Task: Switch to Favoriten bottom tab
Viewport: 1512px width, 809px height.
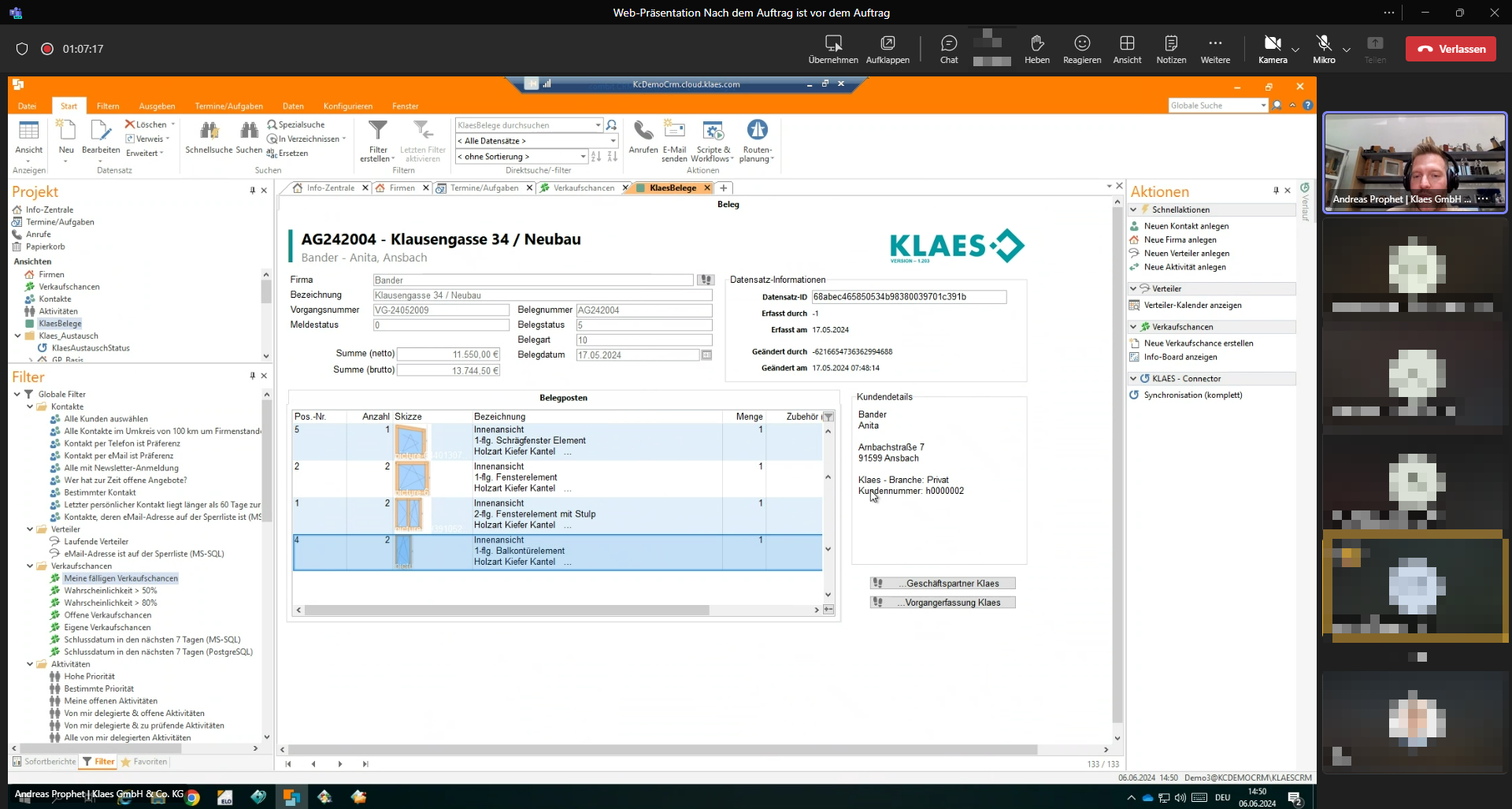Action: (x=144, y=762)
